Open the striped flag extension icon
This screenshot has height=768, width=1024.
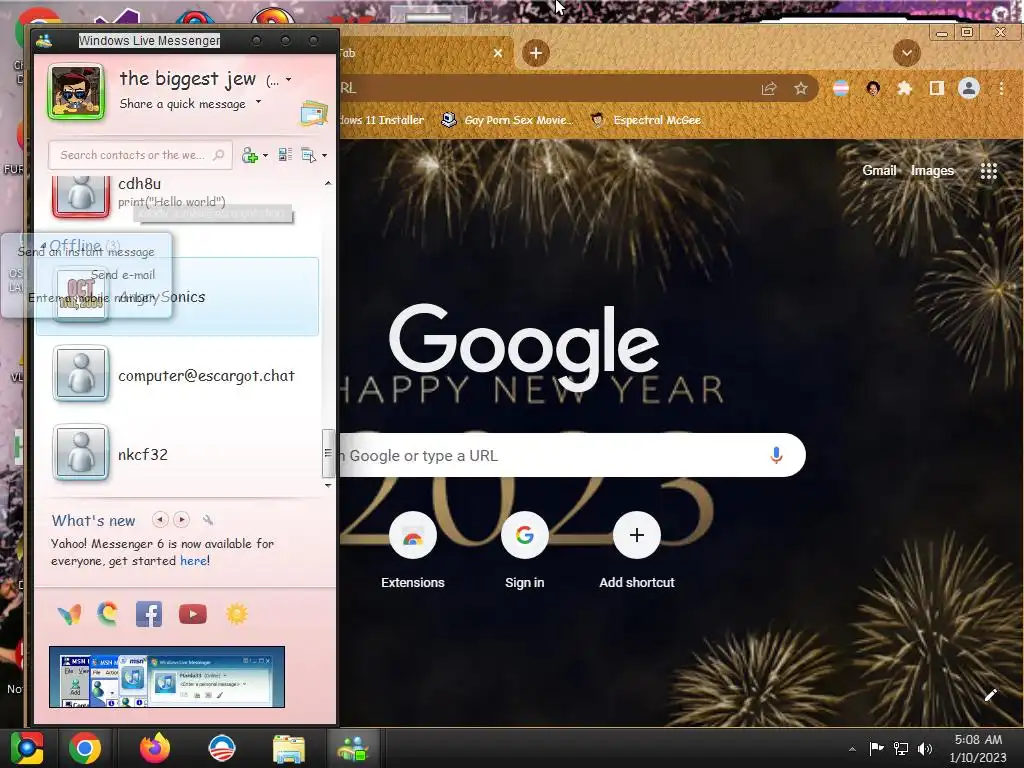point(841,88)
